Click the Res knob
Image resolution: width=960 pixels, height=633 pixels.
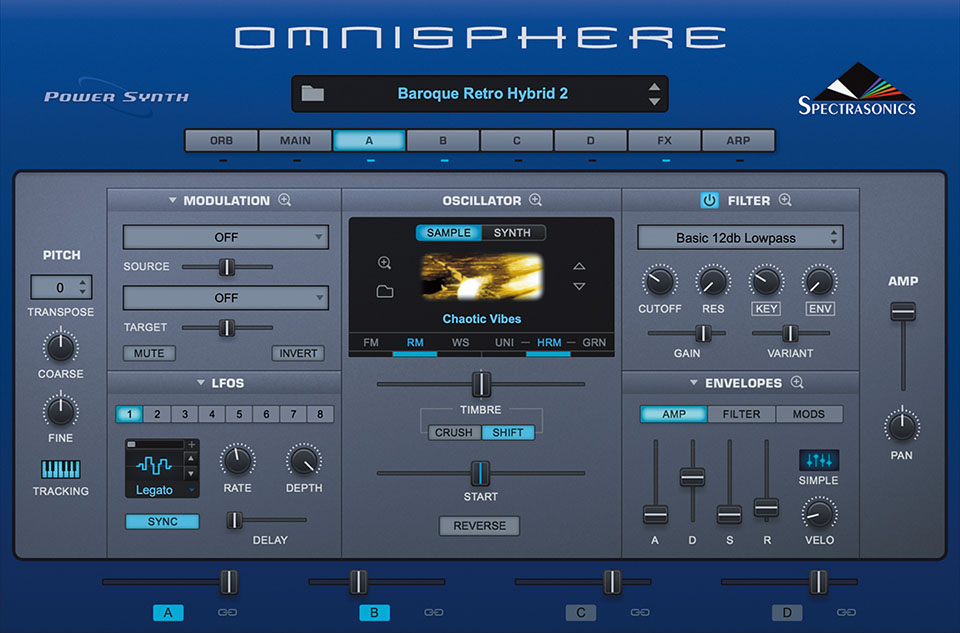pos(713,281)
